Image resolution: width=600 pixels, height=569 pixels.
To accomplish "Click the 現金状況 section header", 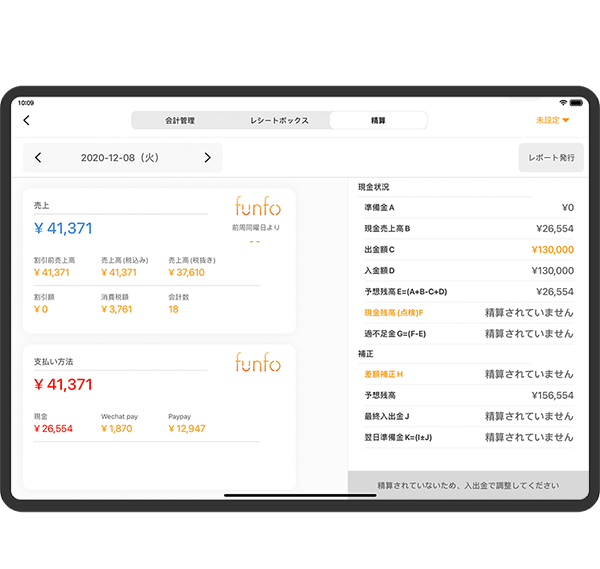I will point(373,187).
